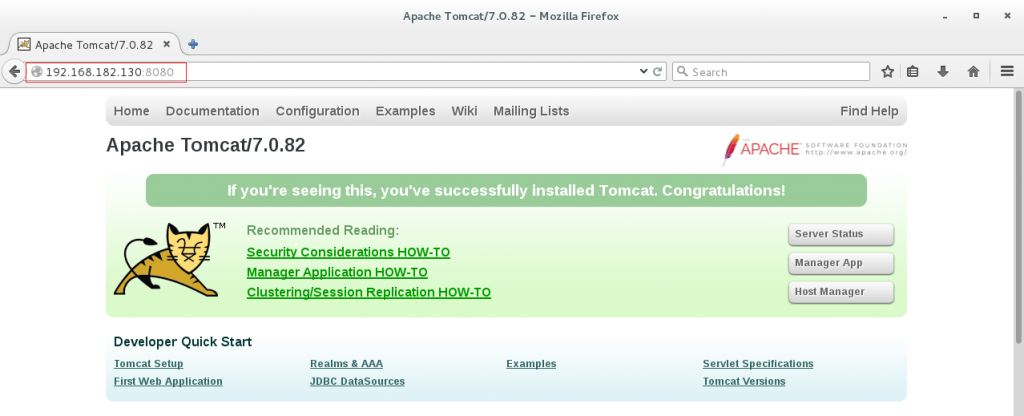Click the green Congratulations banner
This screenshot has height=416, width=1024.
(506, 191)
